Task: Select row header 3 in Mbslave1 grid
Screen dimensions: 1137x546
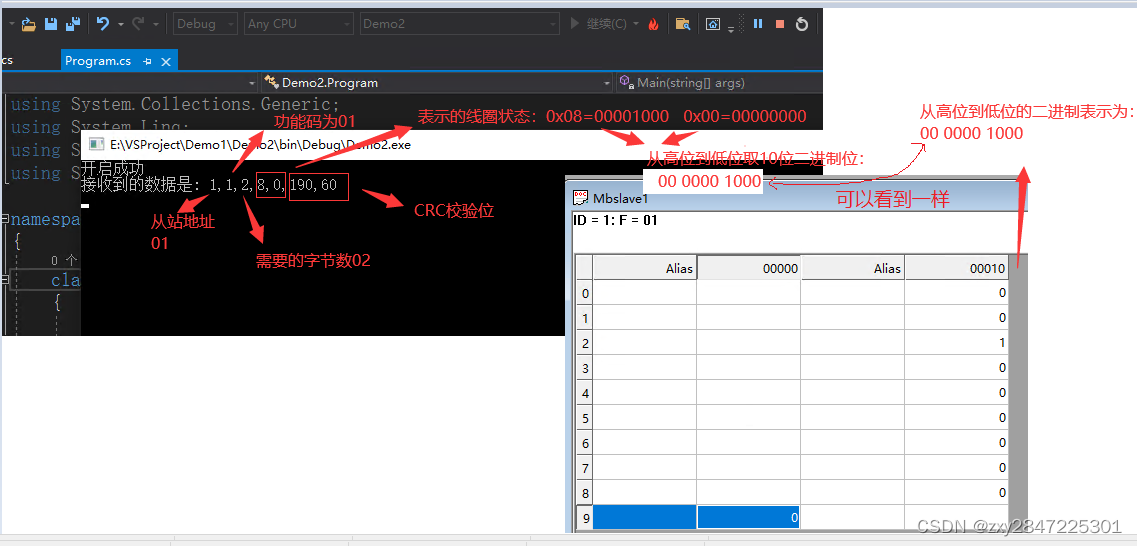Action: (584, 368)
